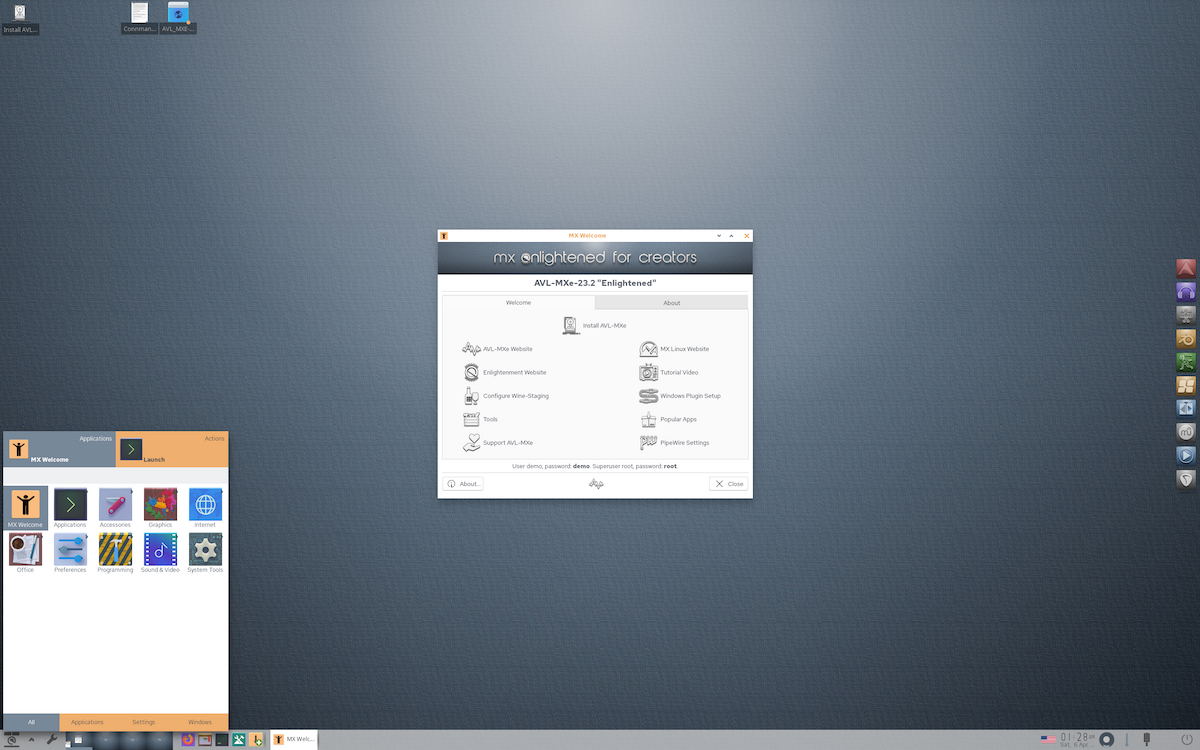Open the Connman desktop file icon
The image size is (1200, 750).
coord(140,17)
